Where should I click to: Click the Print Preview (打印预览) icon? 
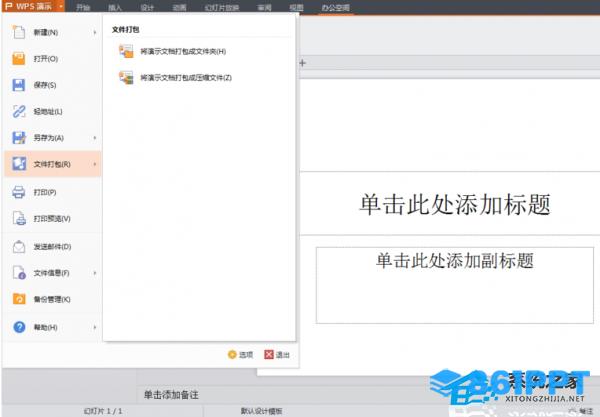19,218
